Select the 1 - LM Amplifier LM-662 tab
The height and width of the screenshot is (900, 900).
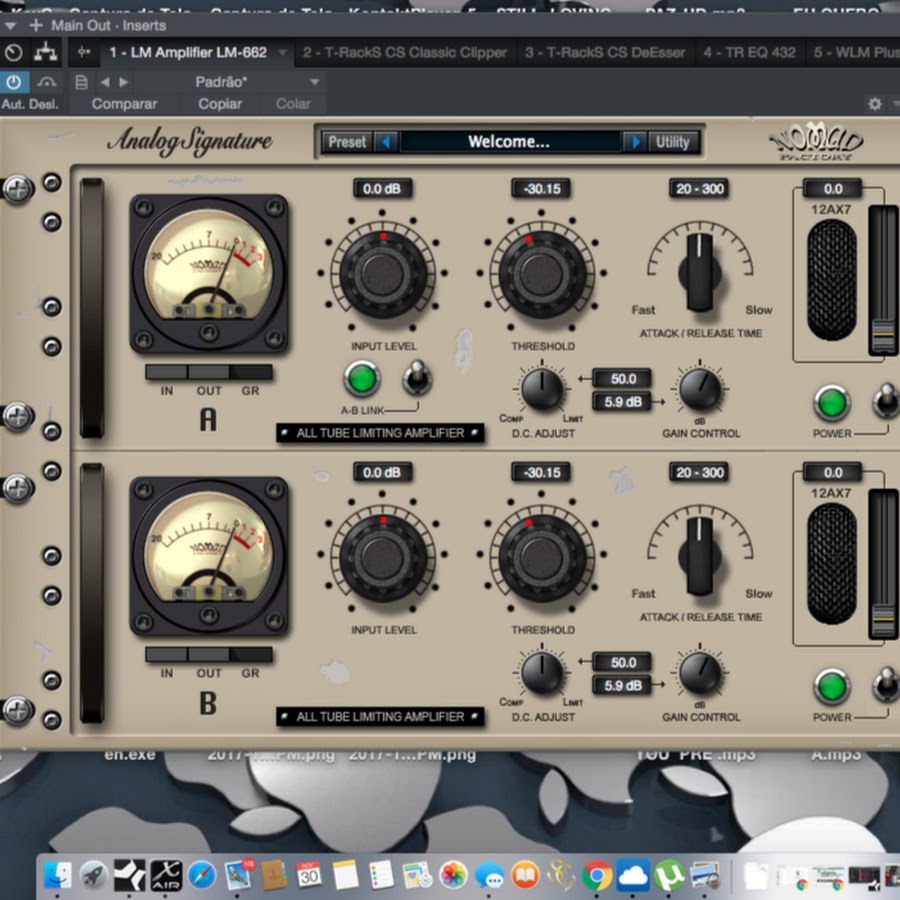(188, 53)
